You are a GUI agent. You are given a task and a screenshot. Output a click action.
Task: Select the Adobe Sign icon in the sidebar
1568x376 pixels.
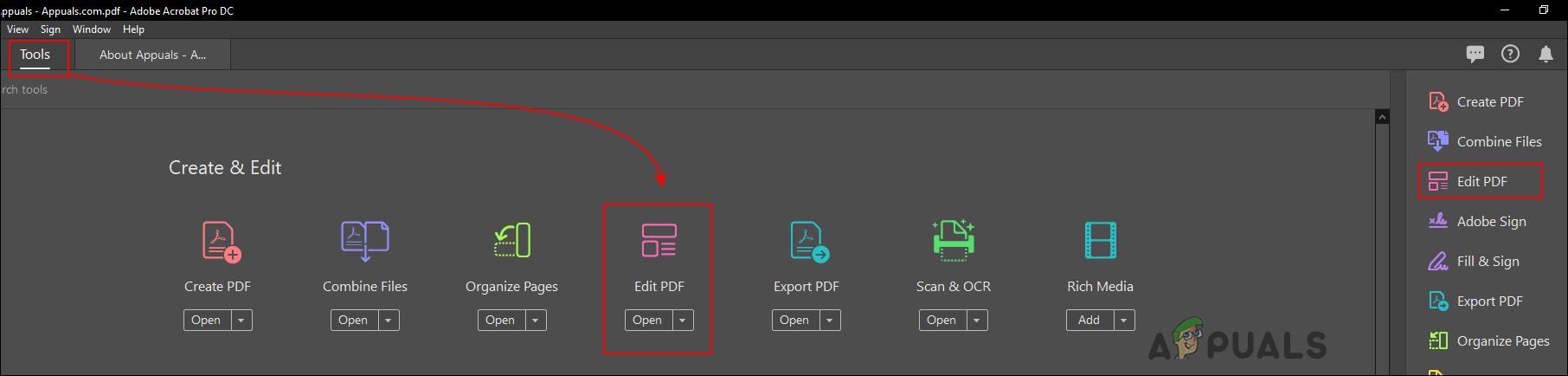point(1438,221)
